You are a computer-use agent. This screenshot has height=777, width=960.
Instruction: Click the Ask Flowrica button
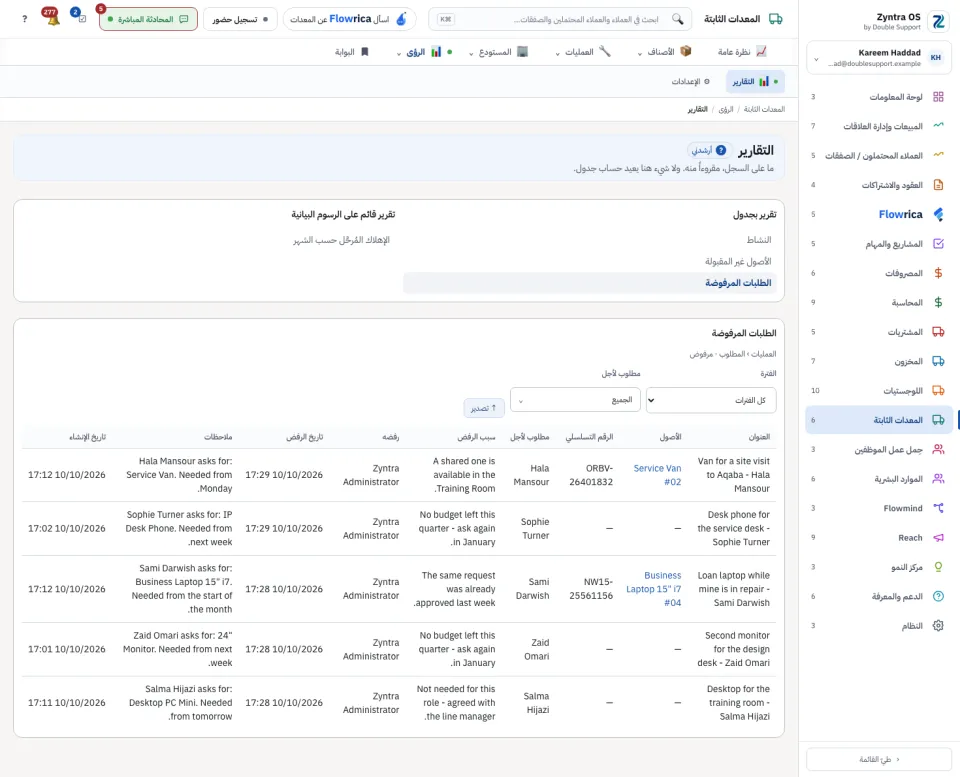point(349,19)
